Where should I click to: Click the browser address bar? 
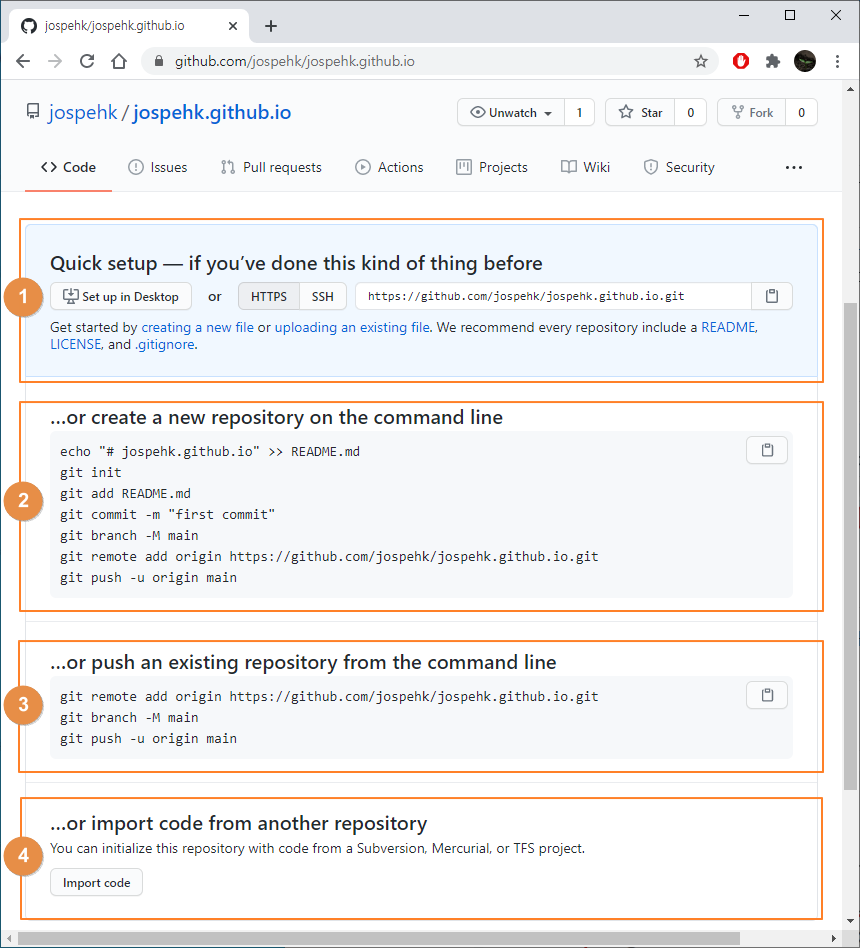pyautogui.click(x=429, y=61)
